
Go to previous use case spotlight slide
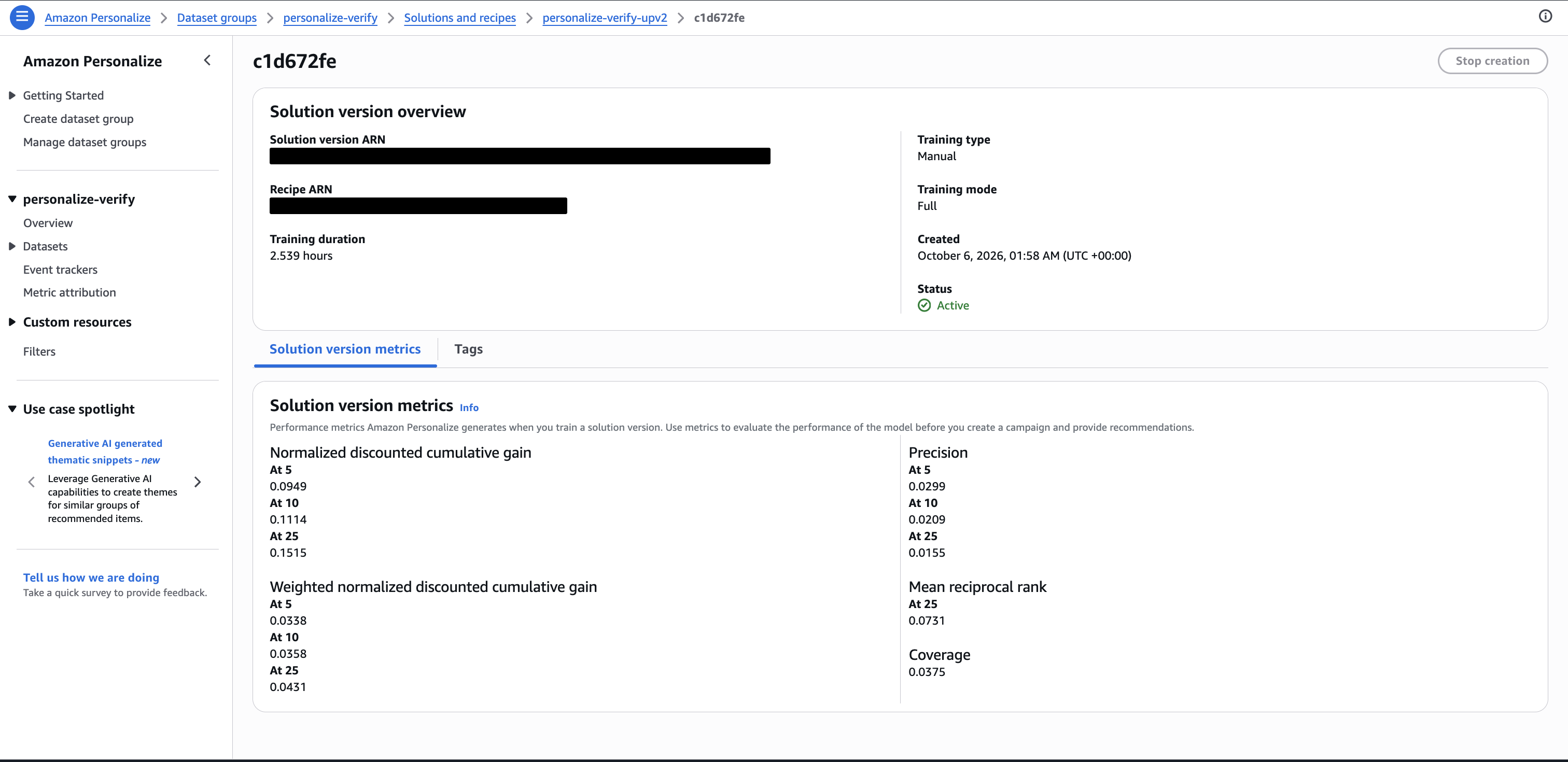click(32, 482)
